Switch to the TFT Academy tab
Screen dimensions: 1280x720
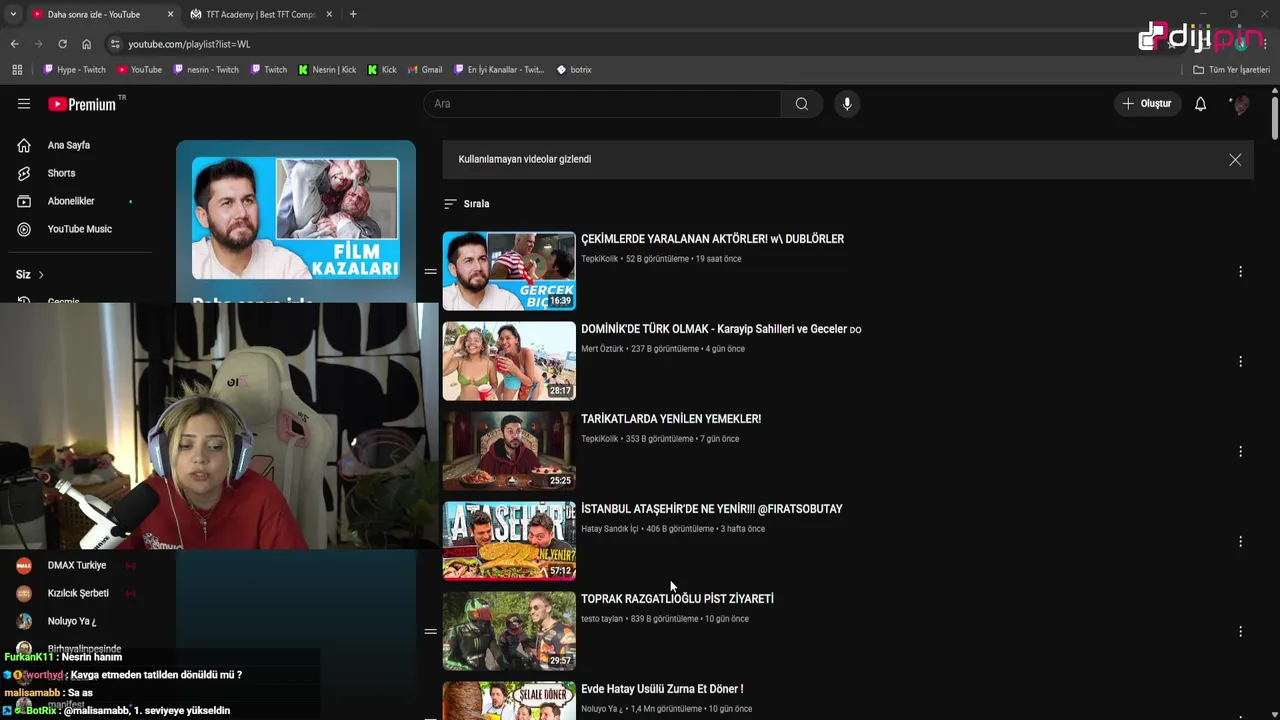coord(260,14)
